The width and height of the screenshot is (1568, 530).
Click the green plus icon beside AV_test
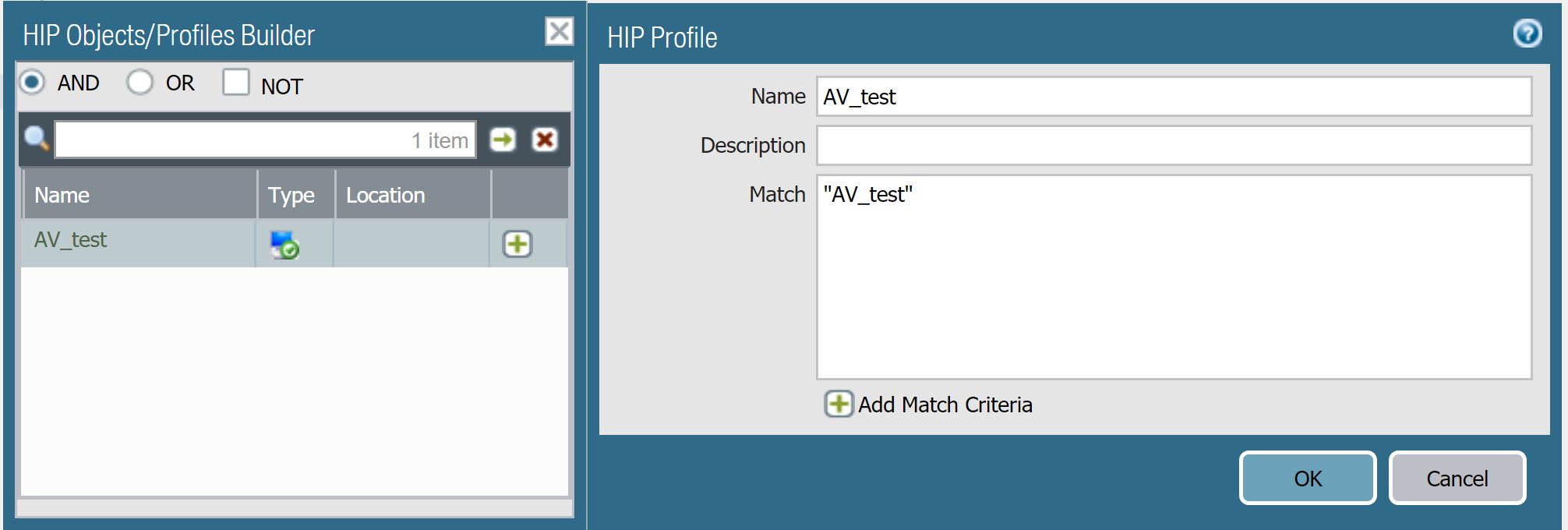(x=517, y=244)
